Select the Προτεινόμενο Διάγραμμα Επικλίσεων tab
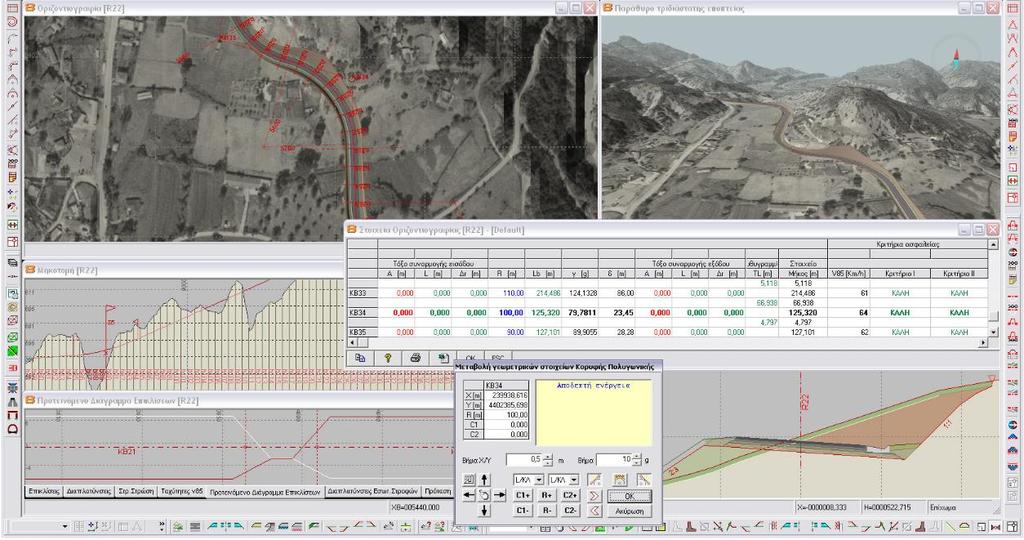Screen dimensions: 1024x540 click(265, 492)
